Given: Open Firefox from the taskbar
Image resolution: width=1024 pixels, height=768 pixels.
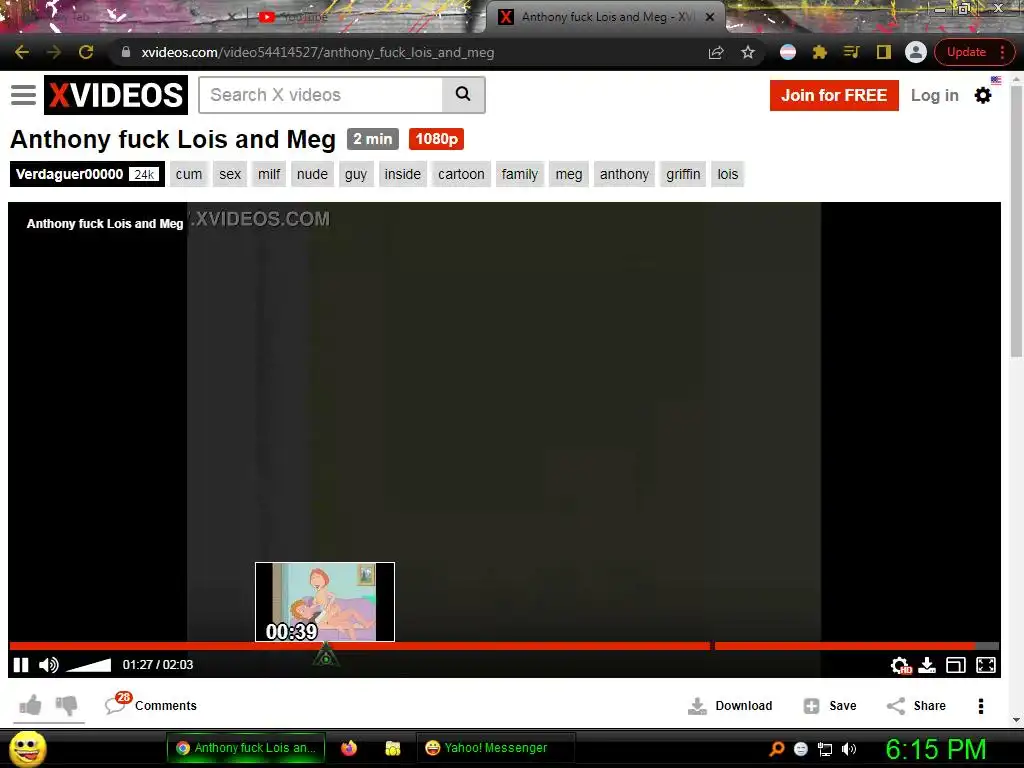Looking at the screenshot, I should point(349,748).
